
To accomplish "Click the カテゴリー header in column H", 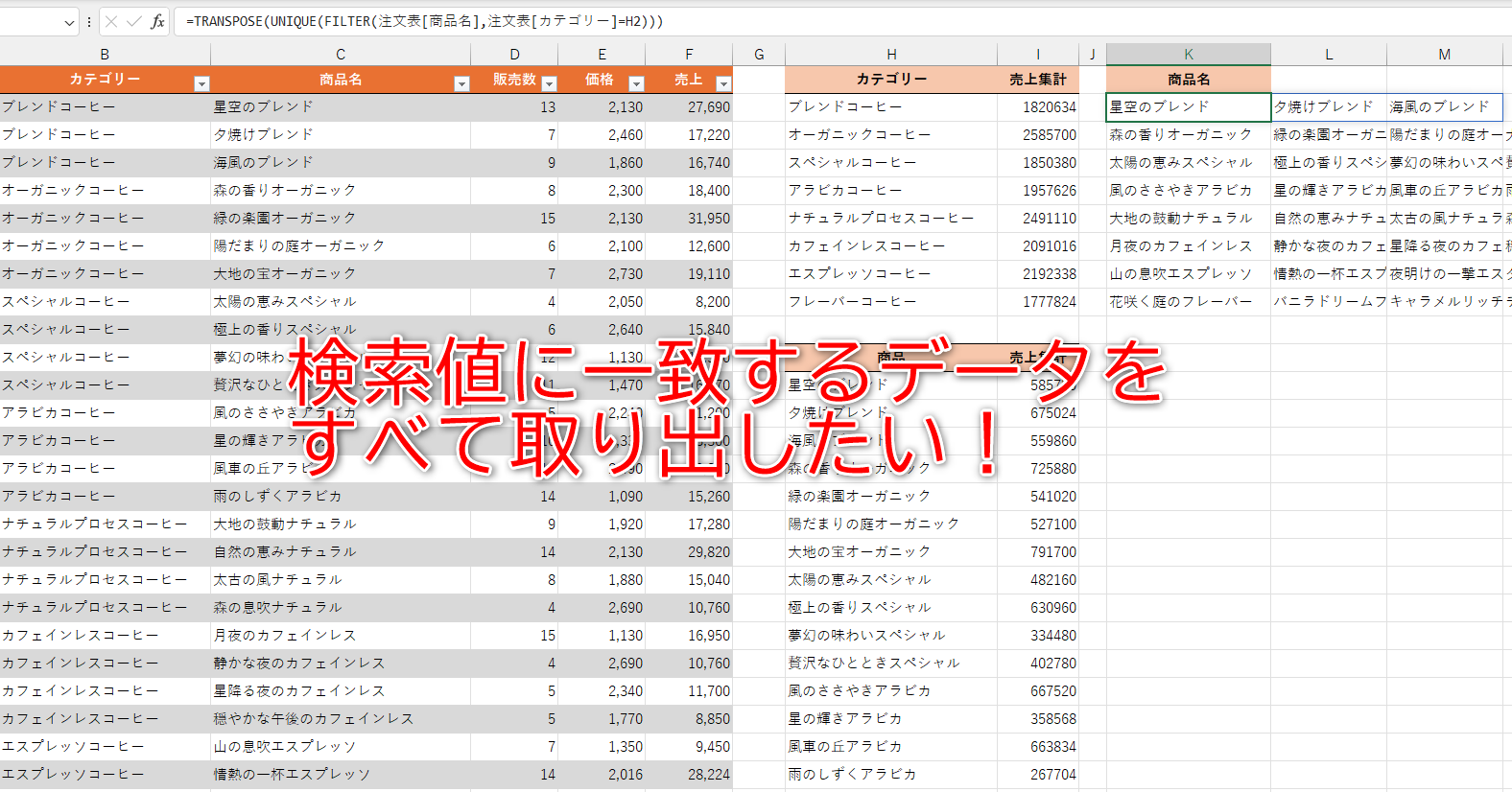I will point(891,80).
